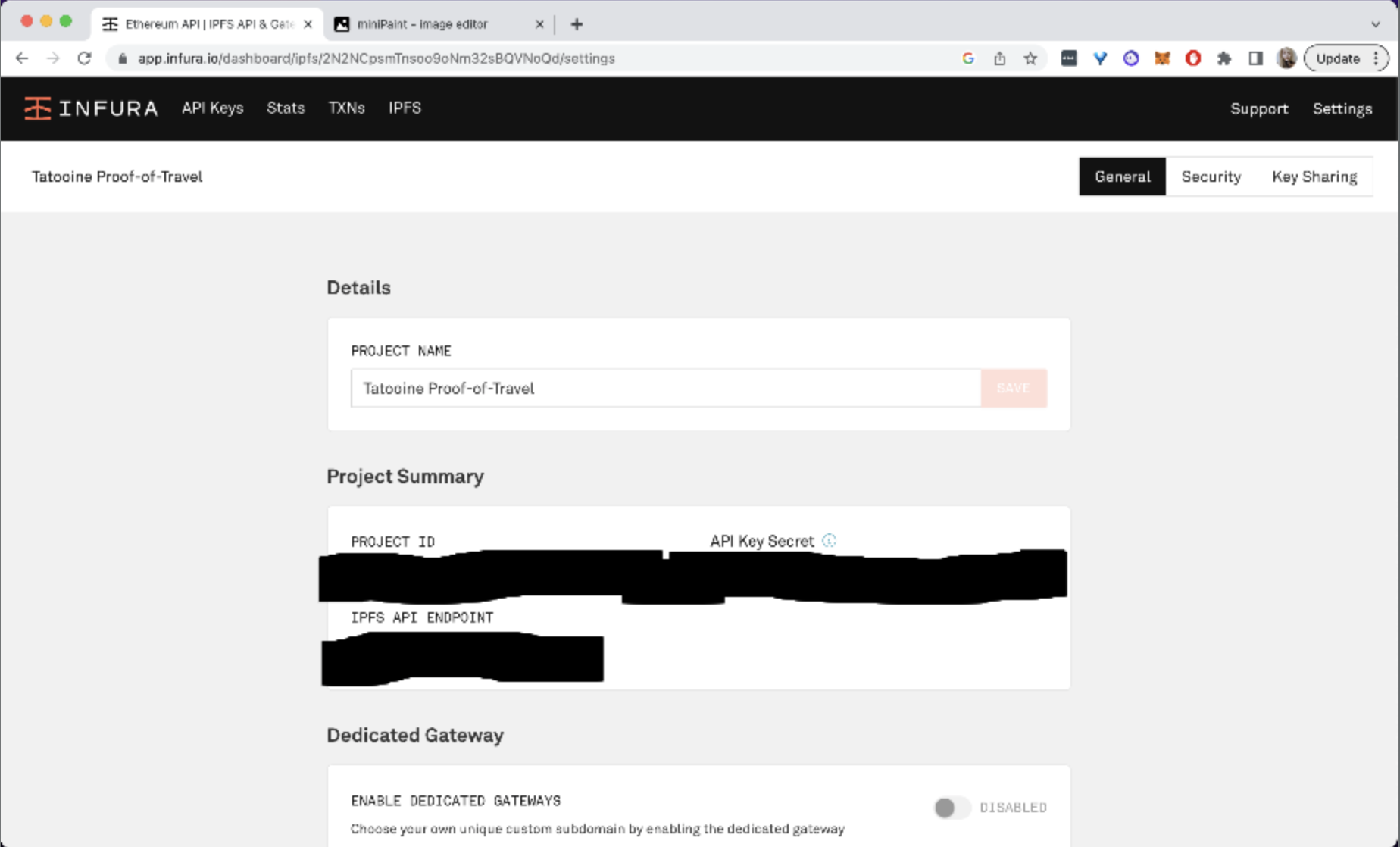Screen dimensions: 1400x847
Task: Open Stats in the navbar
Action: point(286,108)
